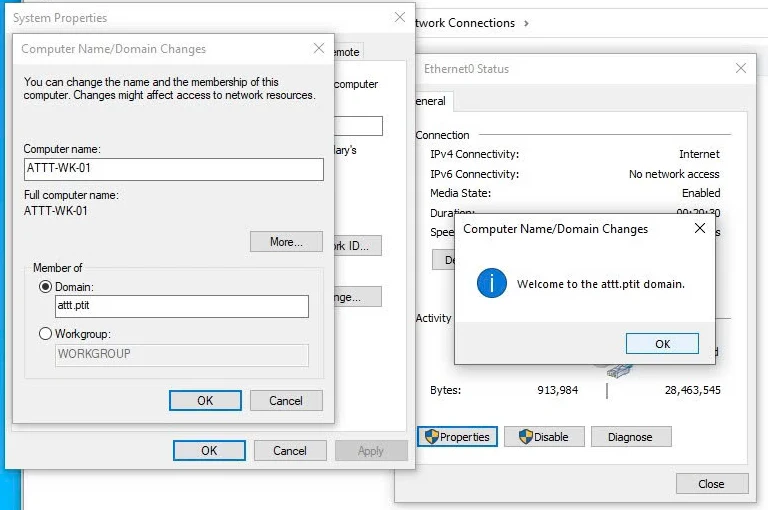Open the More... button in Computer Name dialog
The width and height of the screenshot is (768, 510).
click(286, 242)
